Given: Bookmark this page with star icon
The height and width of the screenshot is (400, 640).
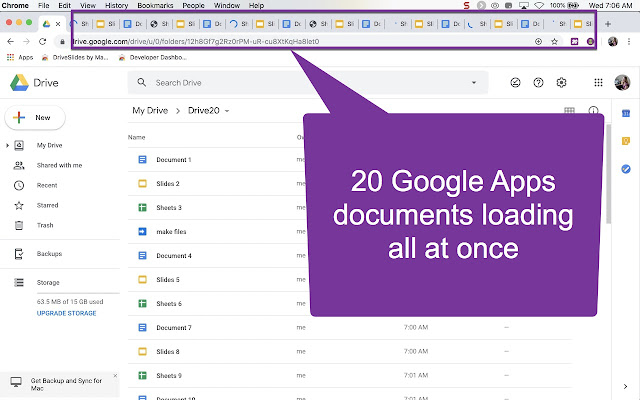Looking at the screenshot, I should pos(554,42).
